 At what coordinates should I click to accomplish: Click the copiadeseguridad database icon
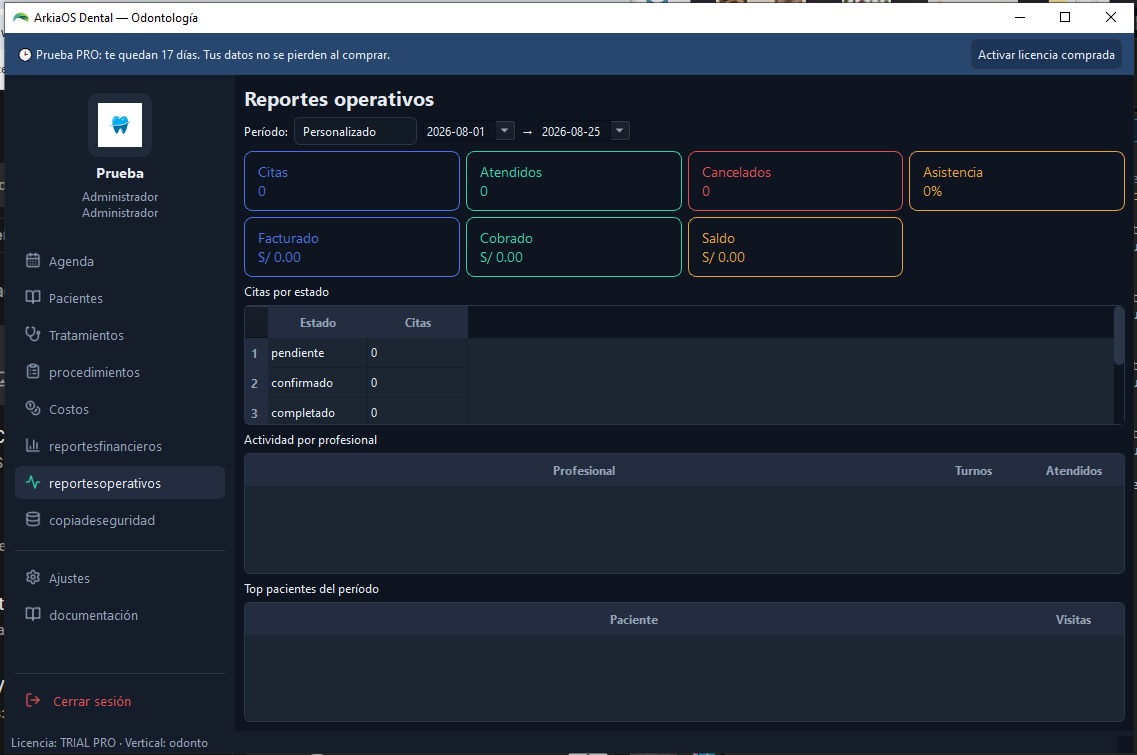point(33,519)
